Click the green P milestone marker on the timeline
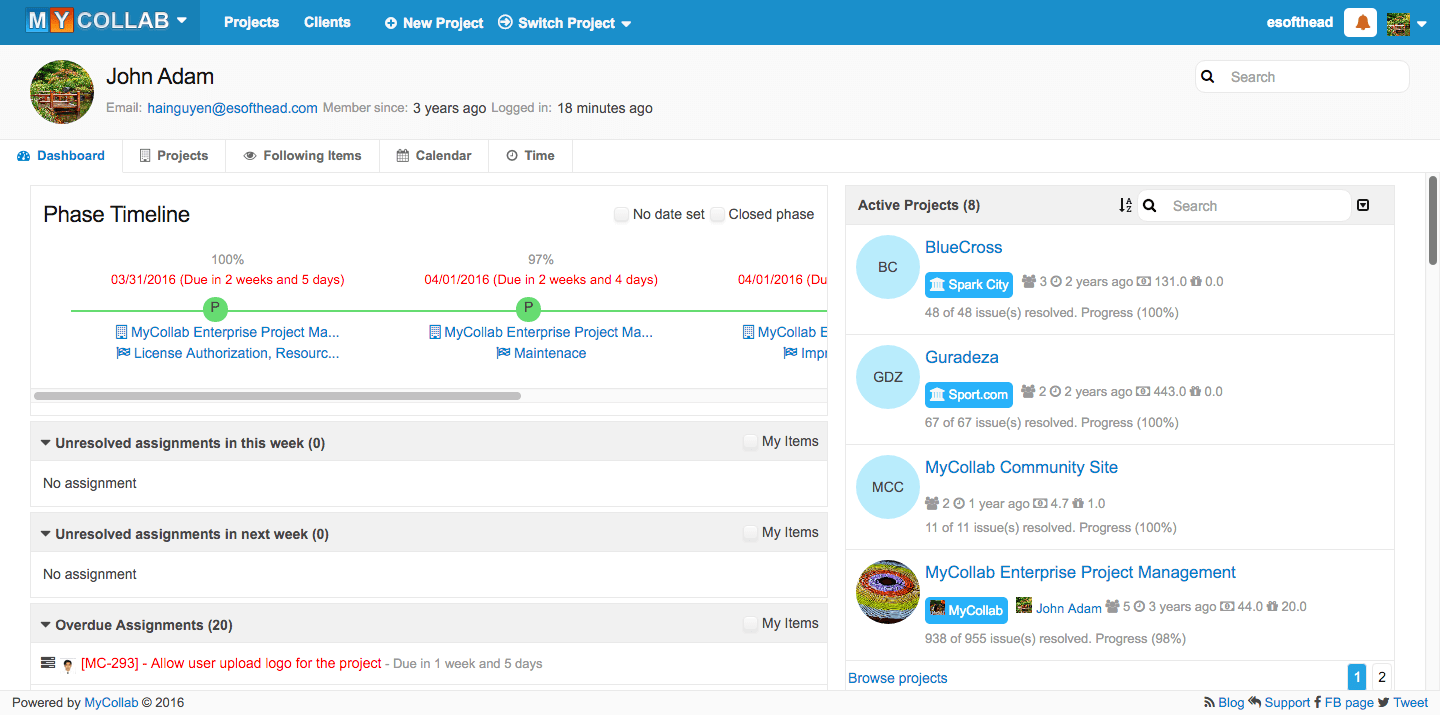 214,309
